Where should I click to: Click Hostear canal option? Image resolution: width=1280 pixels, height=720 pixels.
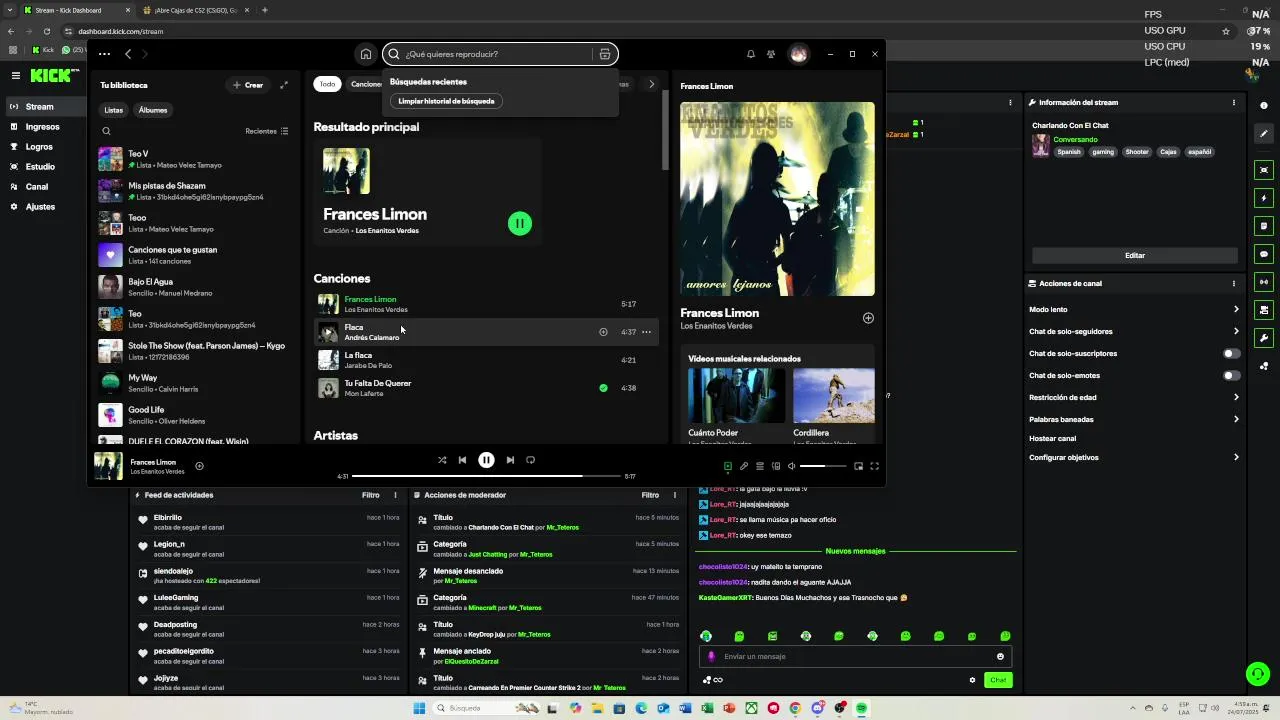[1052, 438]
